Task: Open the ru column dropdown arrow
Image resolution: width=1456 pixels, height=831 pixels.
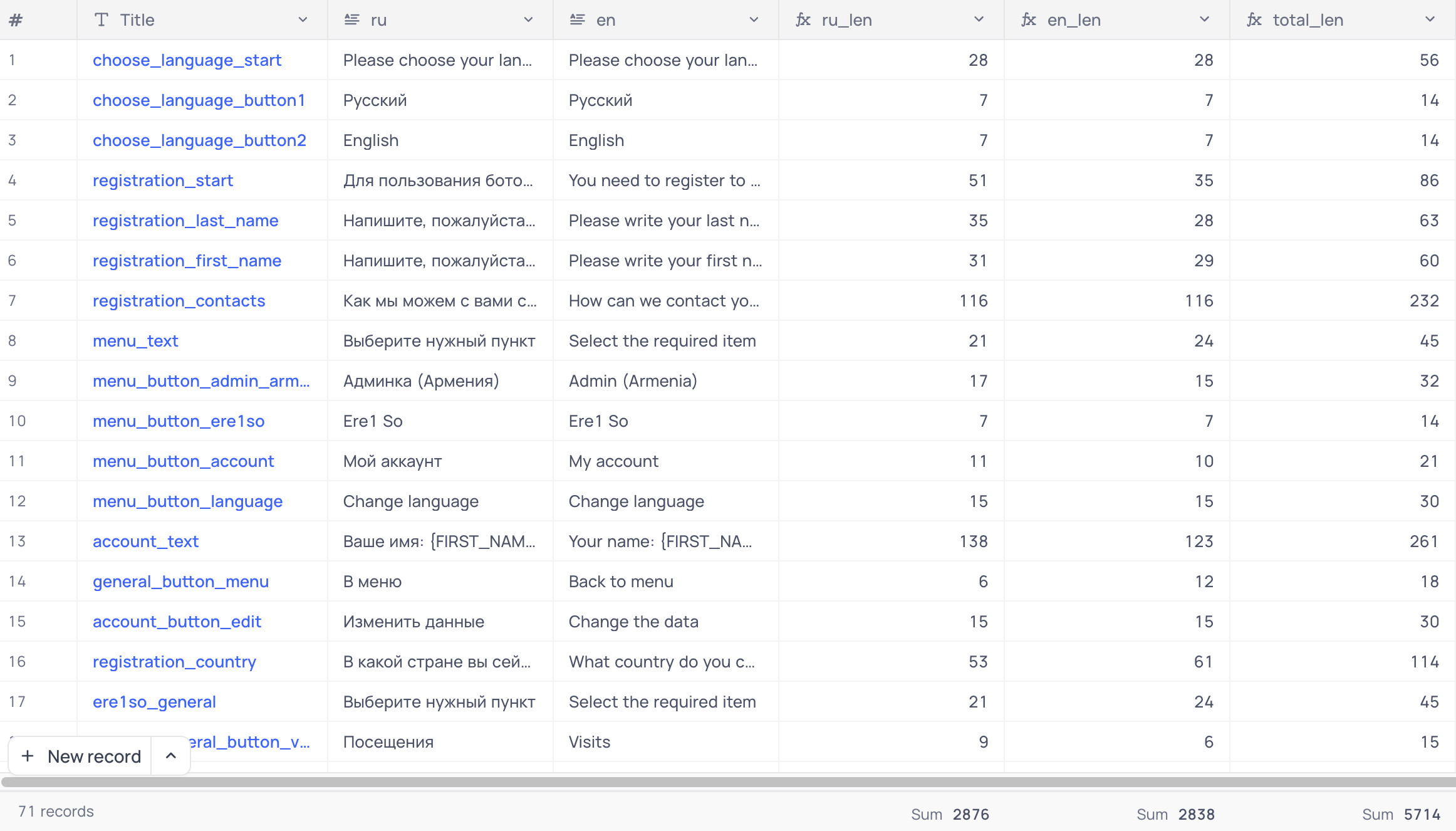Action: [528, 20]
